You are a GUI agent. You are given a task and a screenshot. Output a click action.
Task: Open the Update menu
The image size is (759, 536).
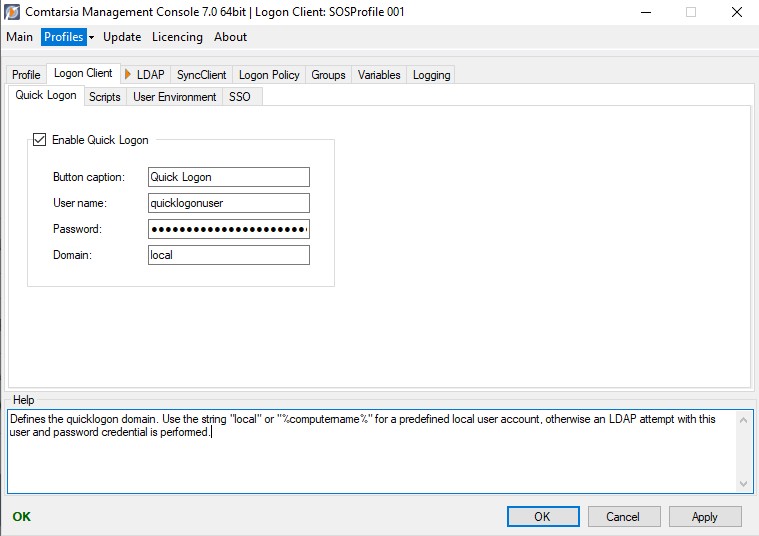(x=122, y=37)
